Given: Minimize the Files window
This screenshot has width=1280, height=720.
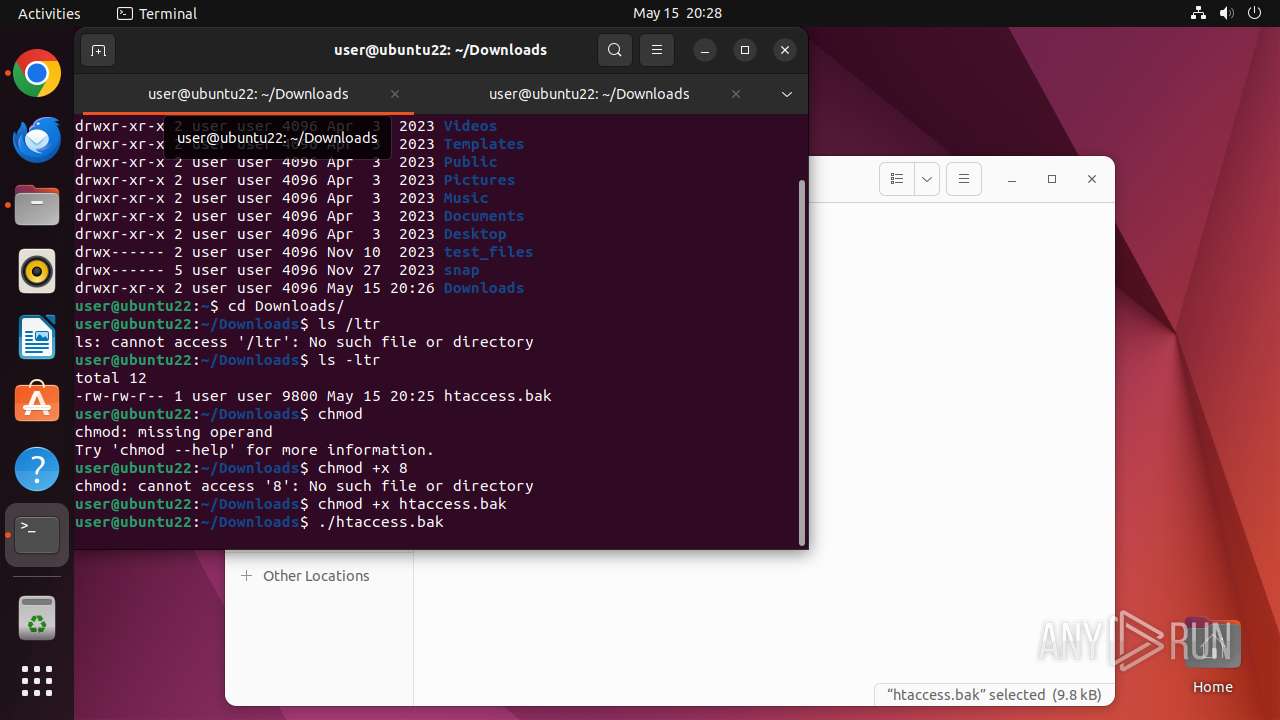Looking at the screenshot, I should pyautogui.click(x=1012, y=179).
